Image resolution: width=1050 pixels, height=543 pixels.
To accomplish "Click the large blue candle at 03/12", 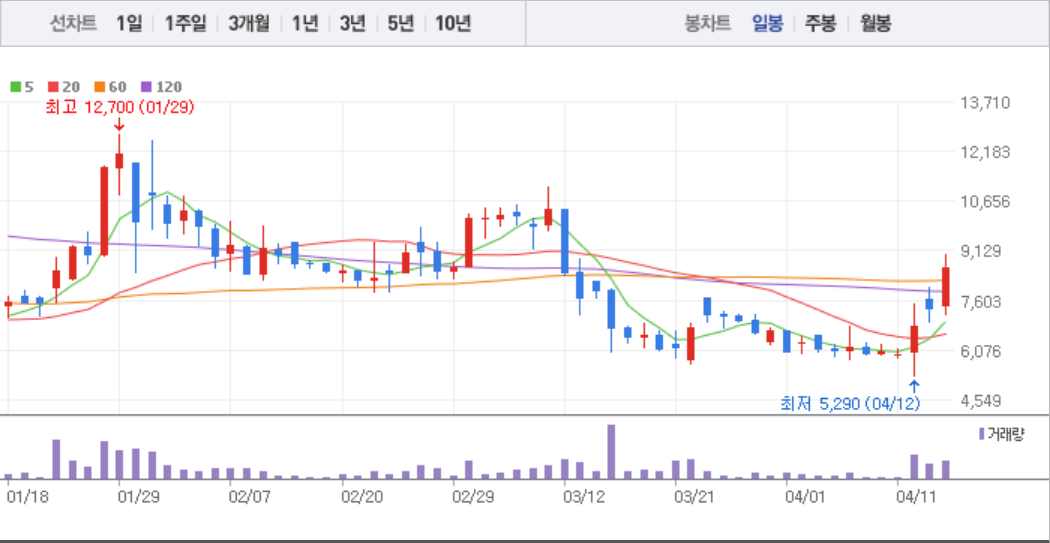I will (x=565, y=241).
